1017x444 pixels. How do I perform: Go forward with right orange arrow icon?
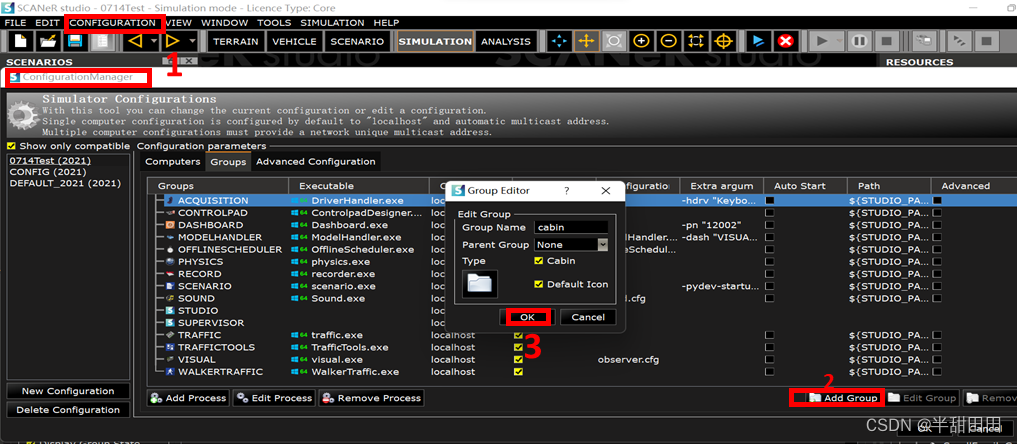click(173, 41)
